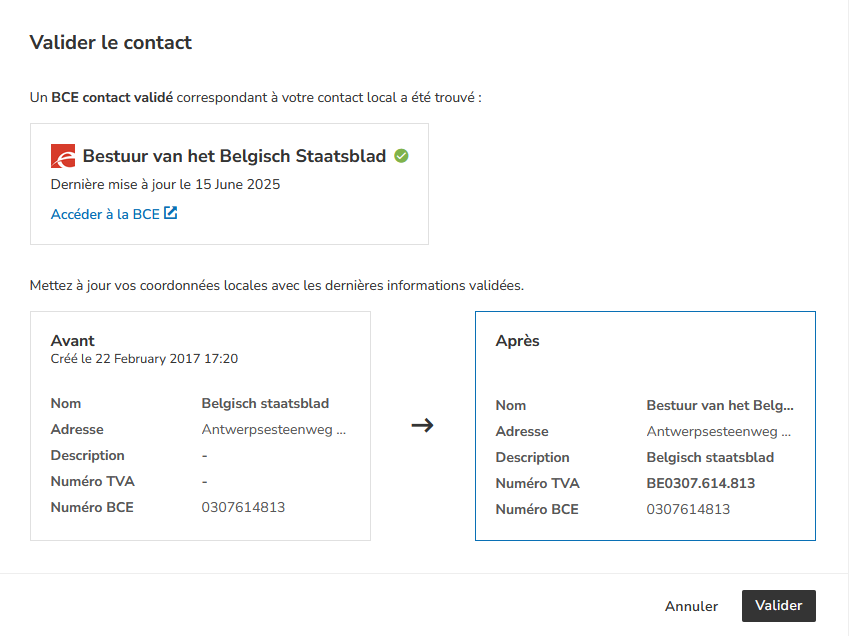Click the truncated address in the Après card

(x=719, y=432)
